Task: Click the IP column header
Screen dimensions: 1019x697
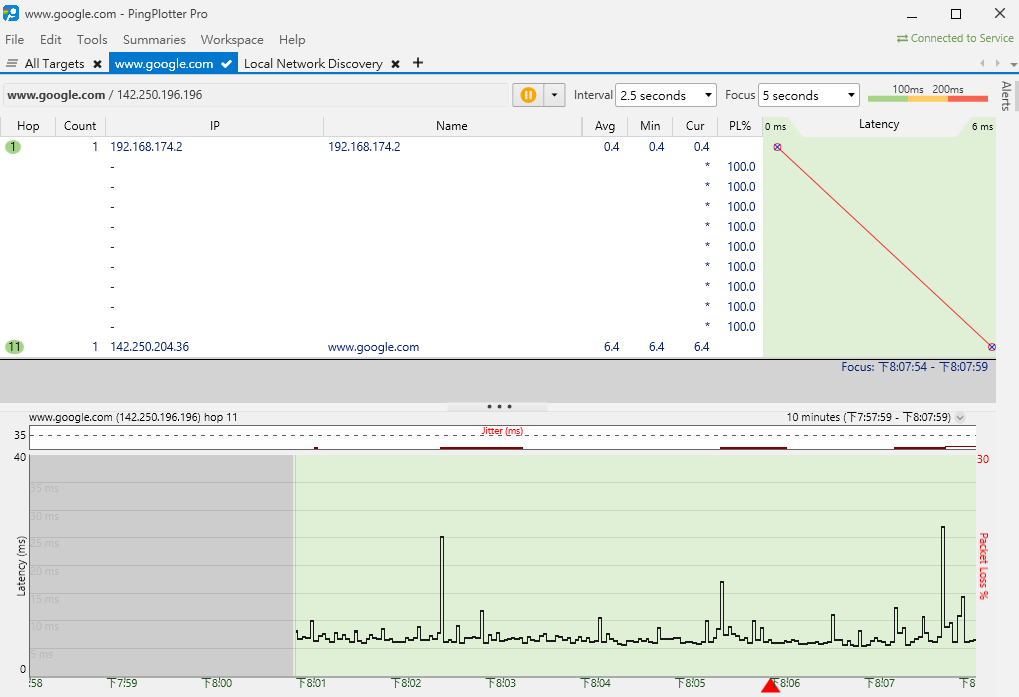Action: pyautogui.click(x=214, y=126)
